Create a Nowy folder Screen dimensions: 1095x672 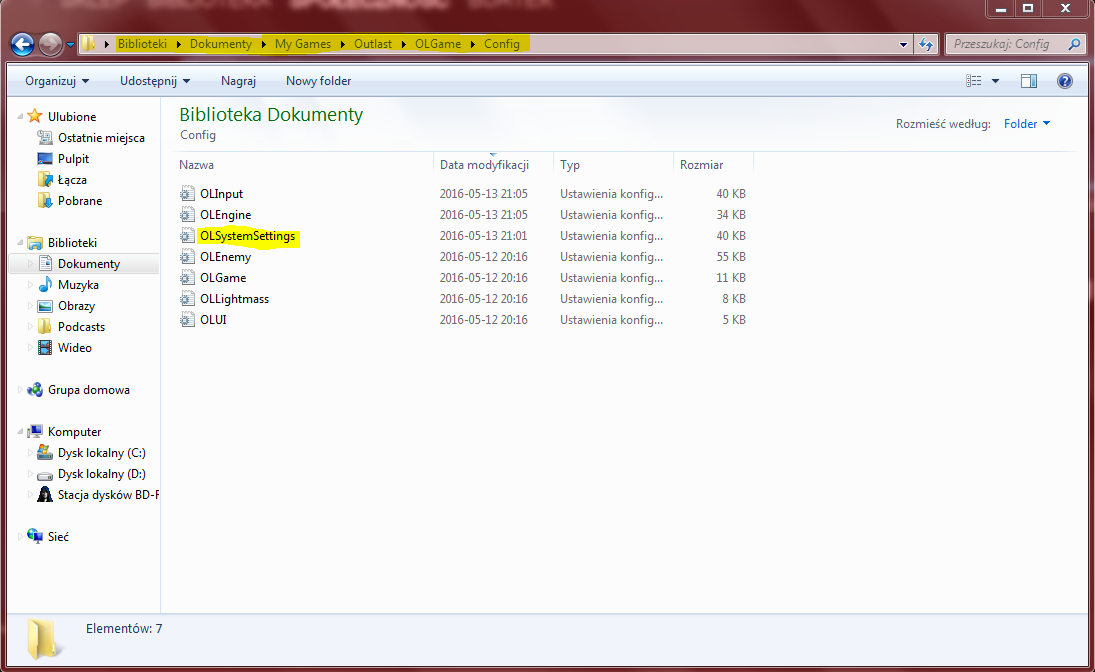pos(318,81)
